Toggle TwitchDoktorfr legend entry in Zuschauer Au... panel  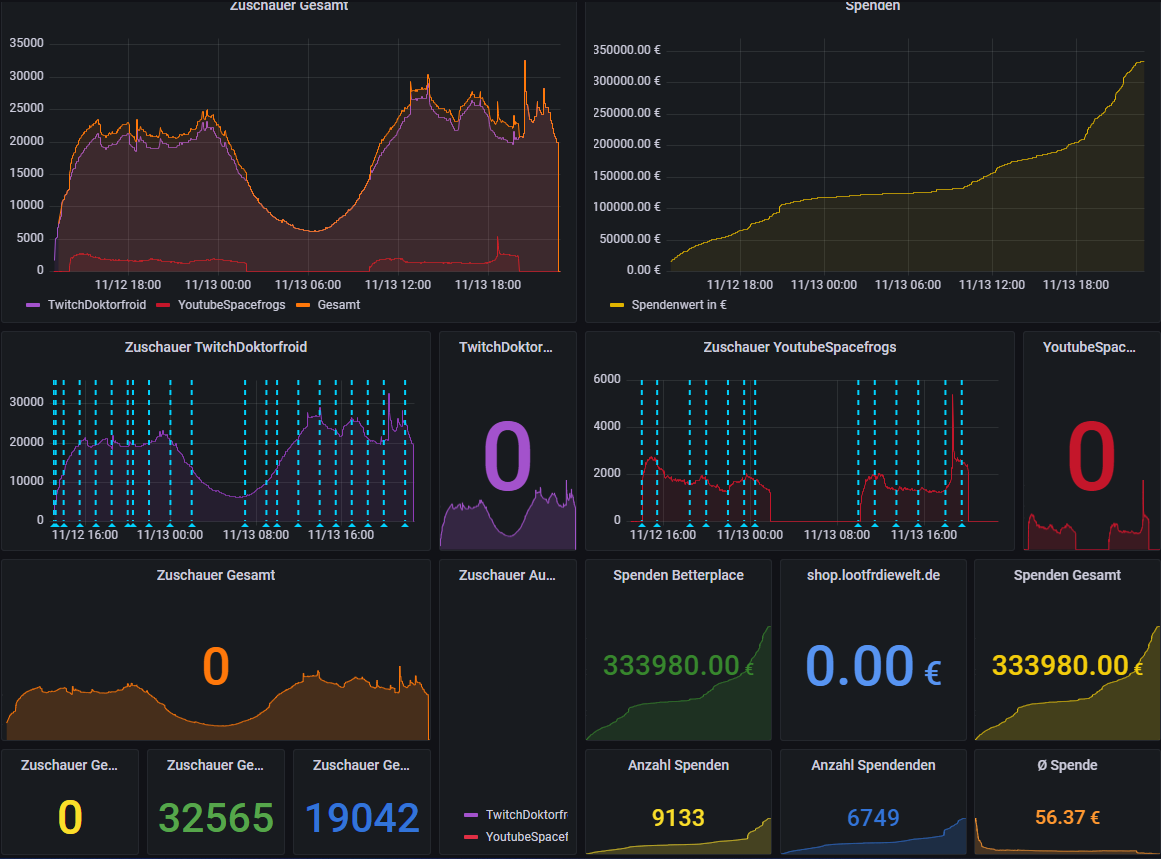pyautogui.click(x=526, y=815)
